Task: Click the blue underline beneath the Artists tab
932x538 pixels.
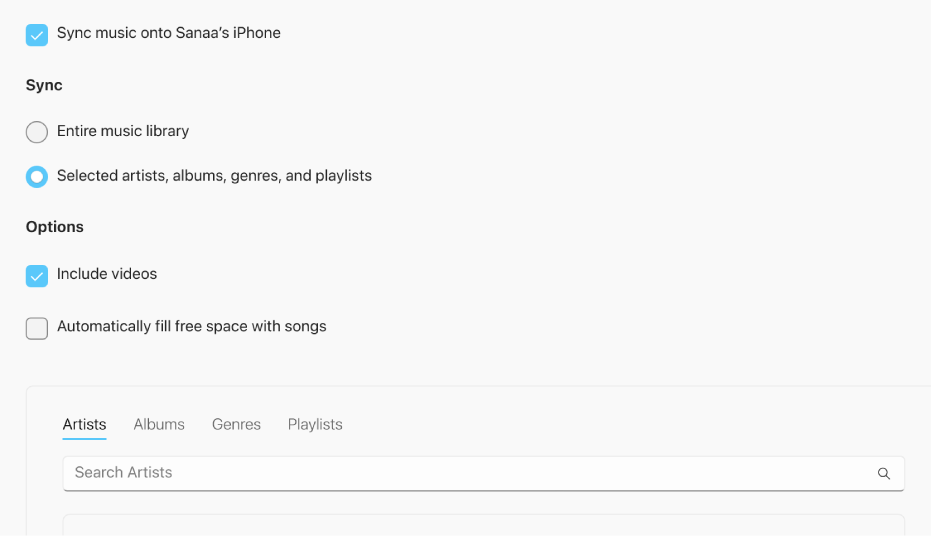Action: [84, 439]
